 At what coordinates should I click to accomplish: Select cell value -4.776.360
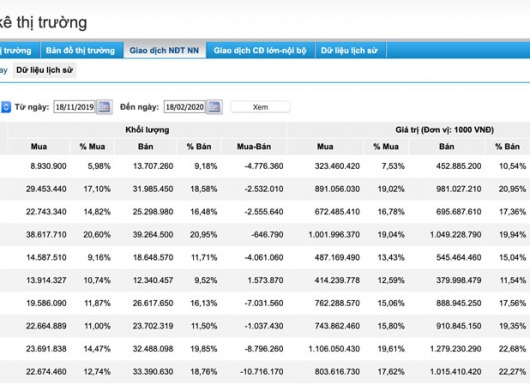tap(264, 166)
